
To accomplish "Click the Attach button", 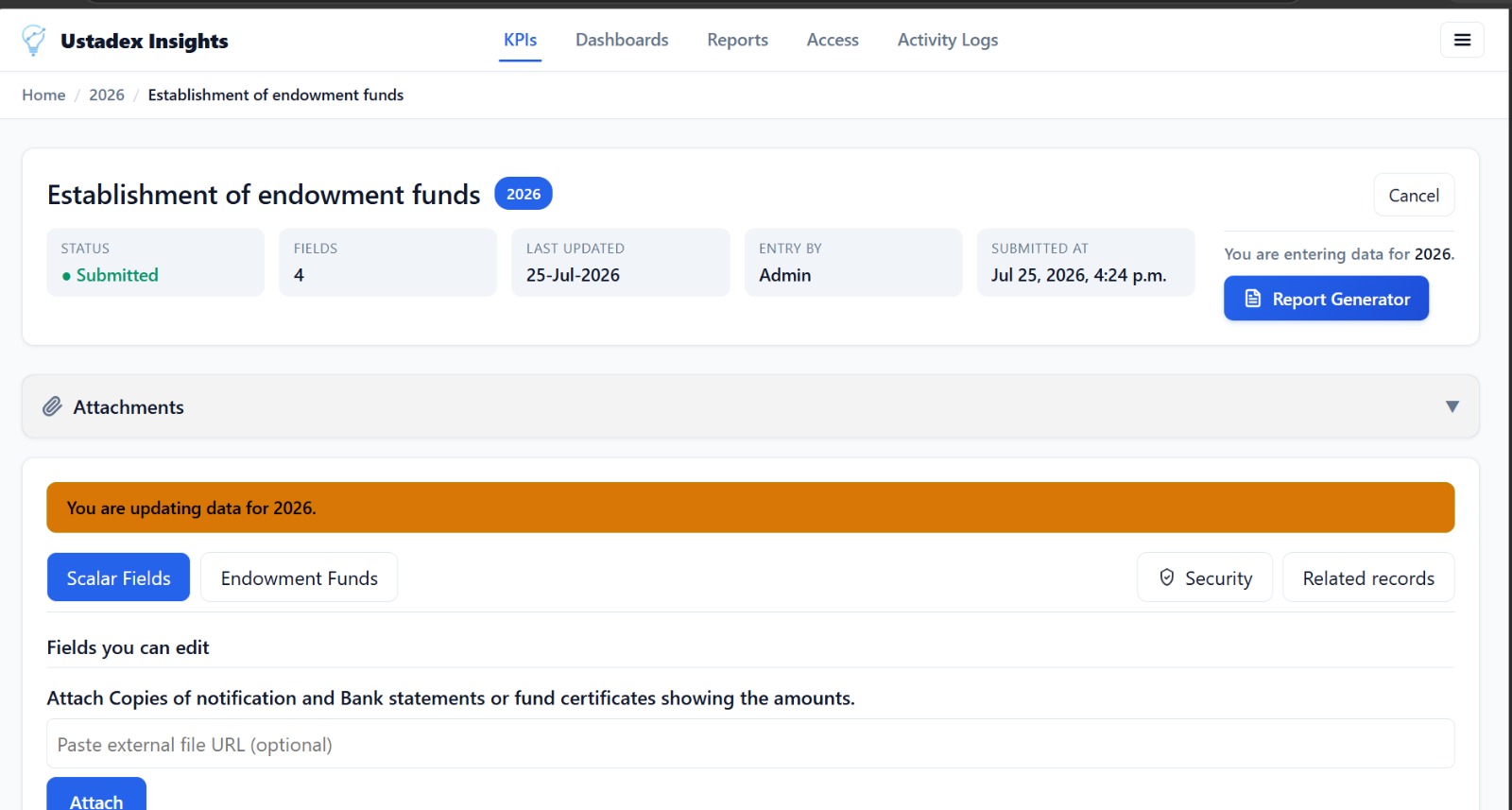I will [96, 794].
